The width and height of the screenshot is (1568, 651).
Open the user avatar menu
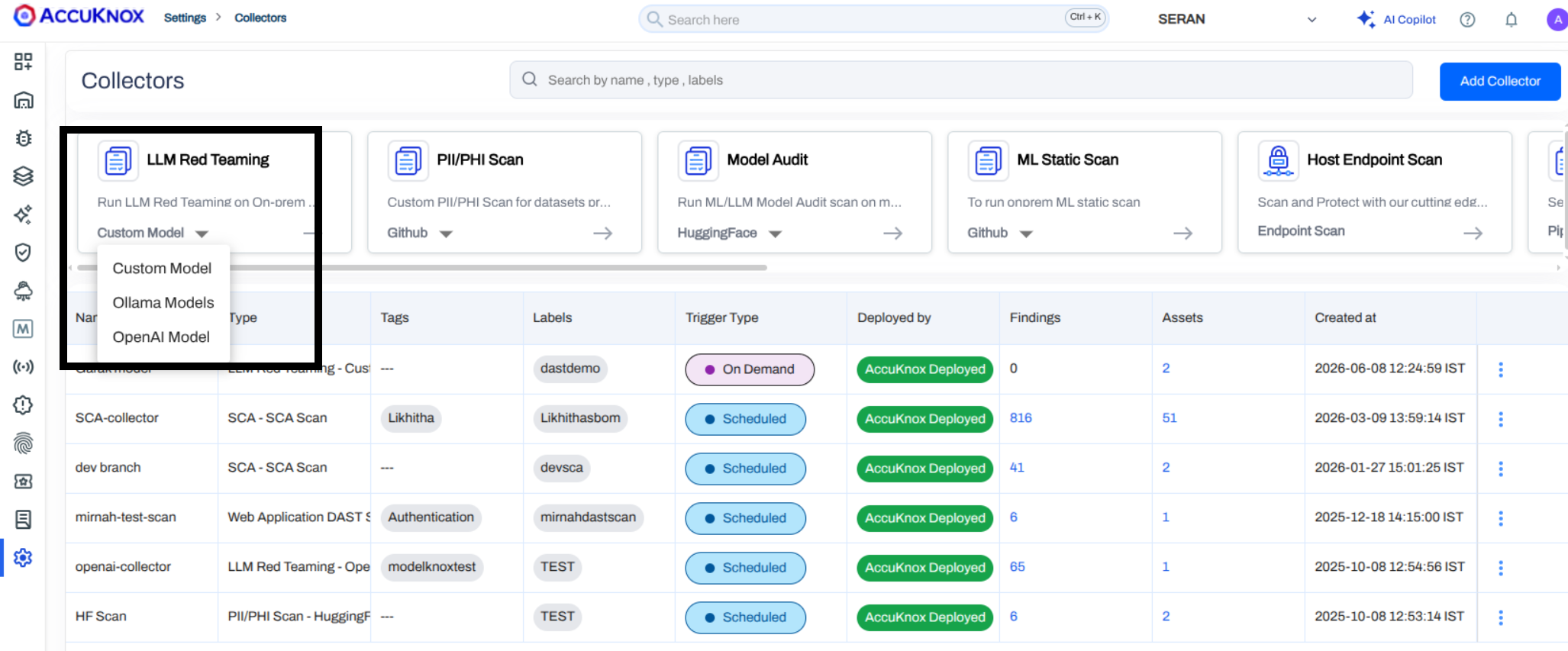[1557, 20]
